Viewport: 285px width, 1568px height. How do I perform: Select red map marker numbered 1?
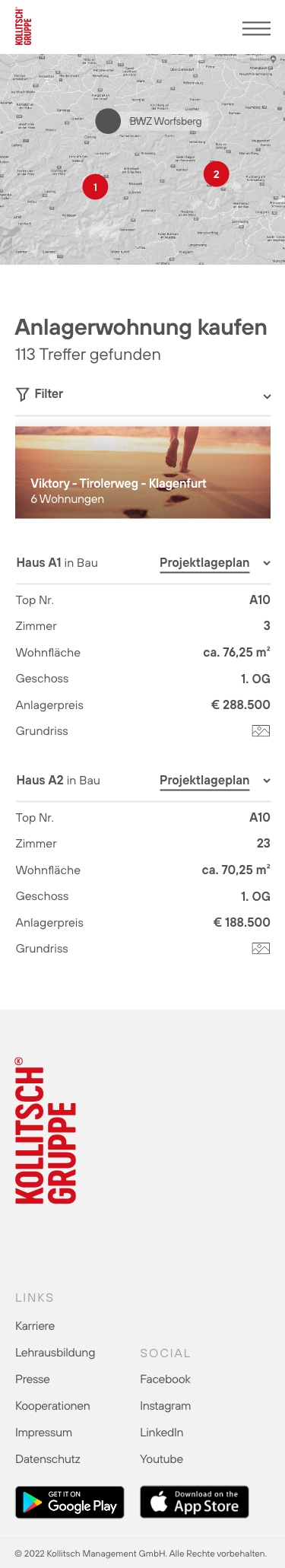[95, 186]
